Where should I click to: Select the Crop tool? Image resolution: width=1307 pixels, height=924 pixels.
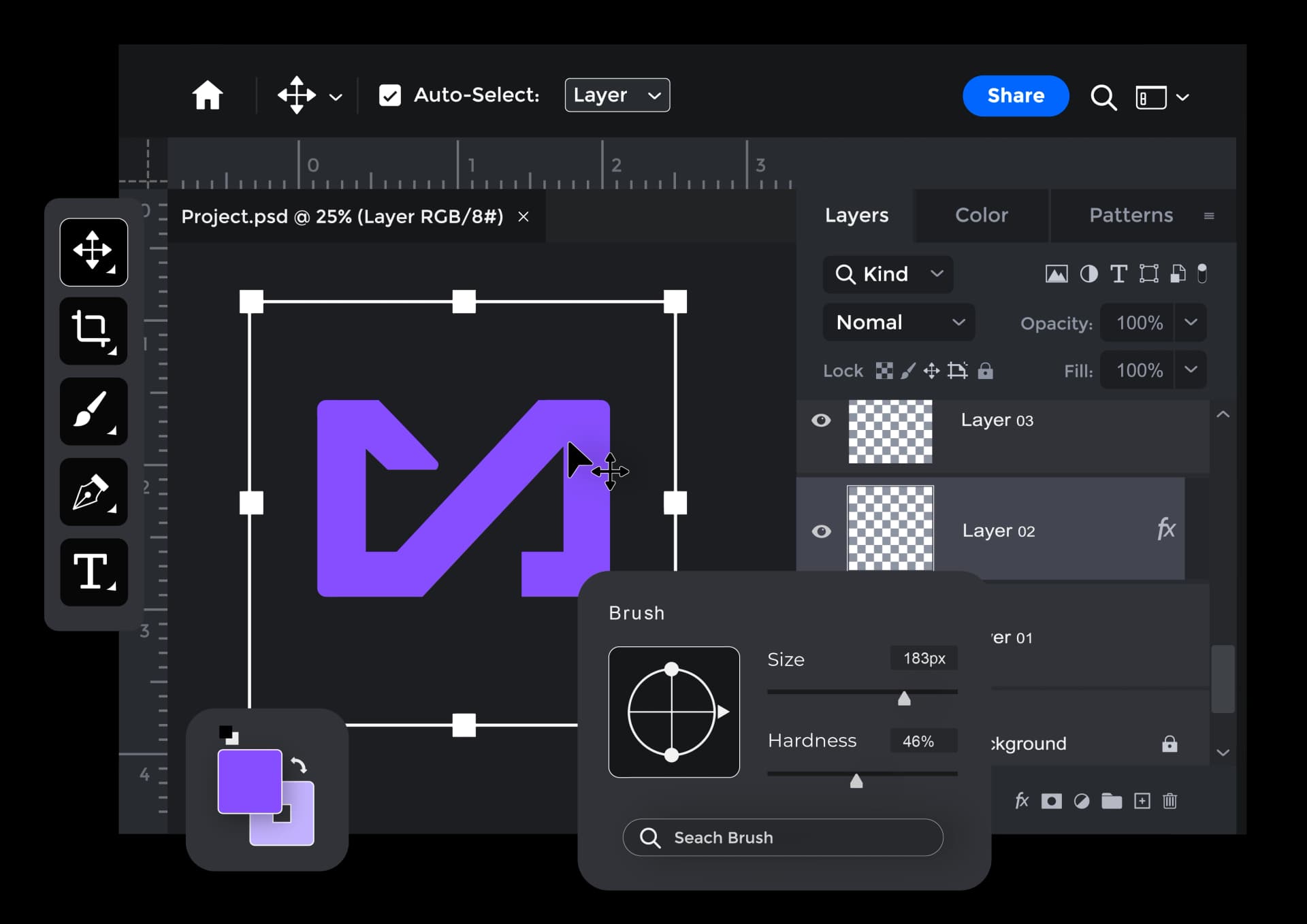click(x=93, y=331)
